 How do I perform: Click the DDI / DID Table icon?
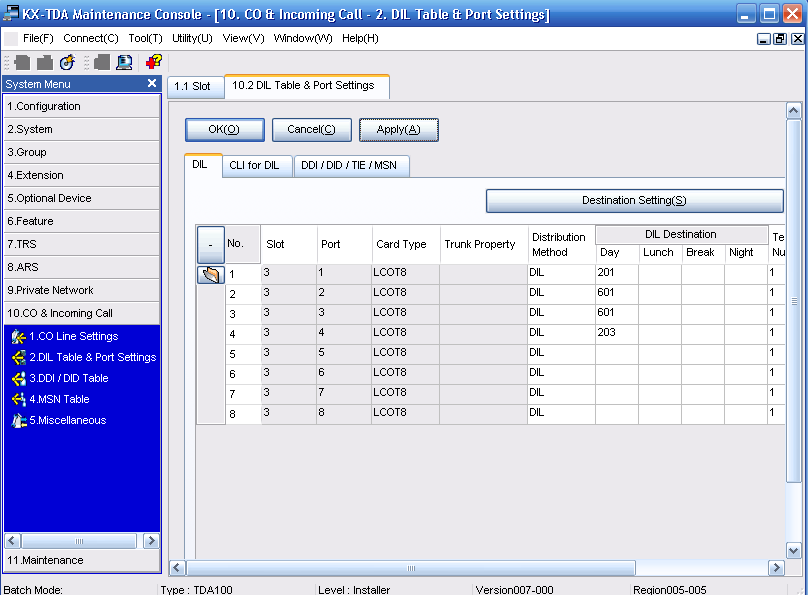click(19, 379)
